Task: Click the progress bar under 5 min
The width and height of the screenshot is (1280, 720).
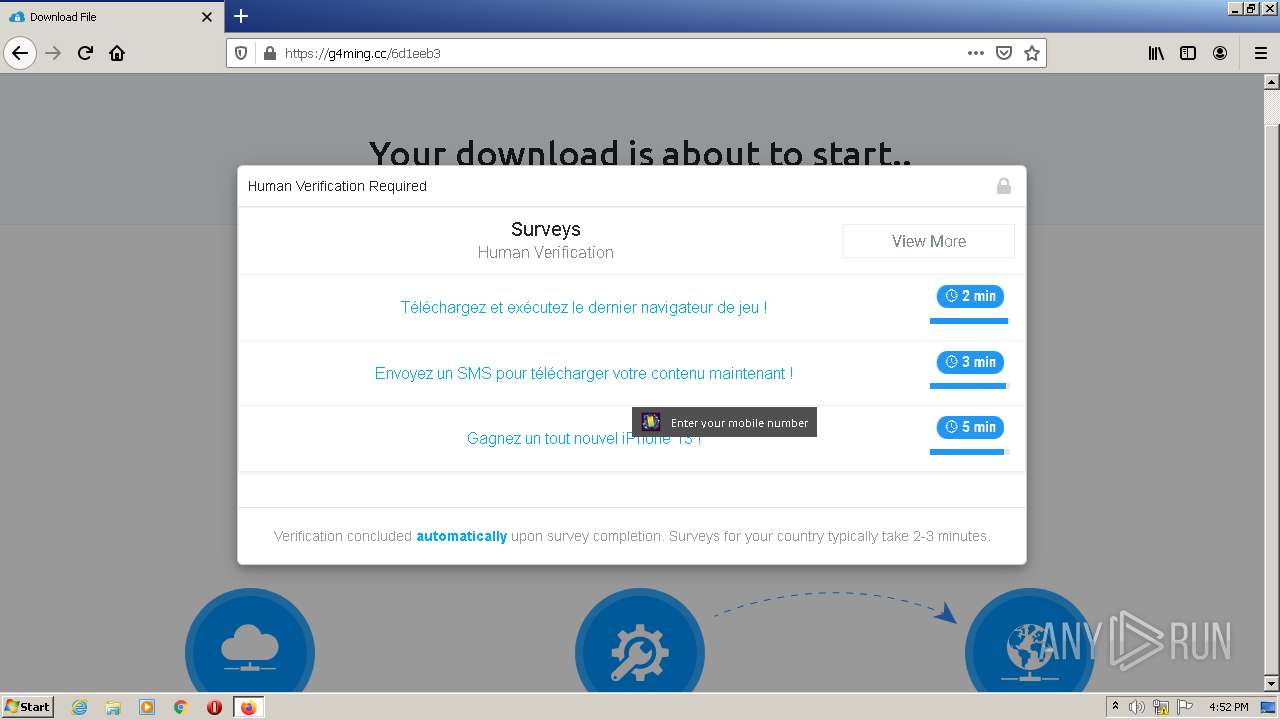Action: coord(969,452)
